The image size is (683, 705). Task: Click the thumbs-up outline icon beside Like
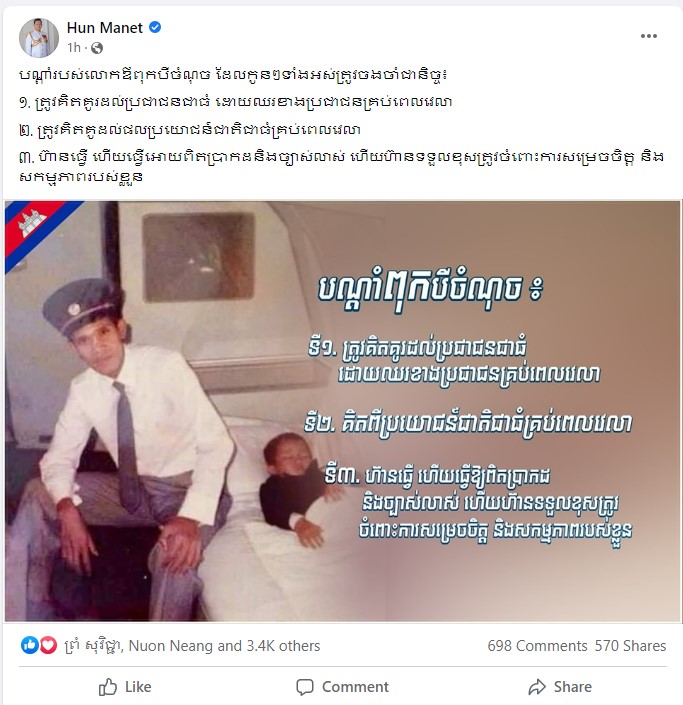pos(108,687)
